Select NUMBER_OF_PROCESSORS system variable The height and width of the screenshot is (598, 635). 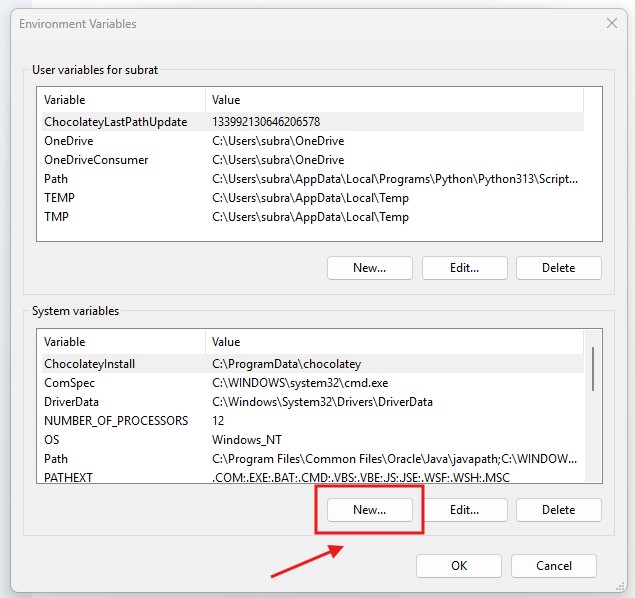click(115, 421)
